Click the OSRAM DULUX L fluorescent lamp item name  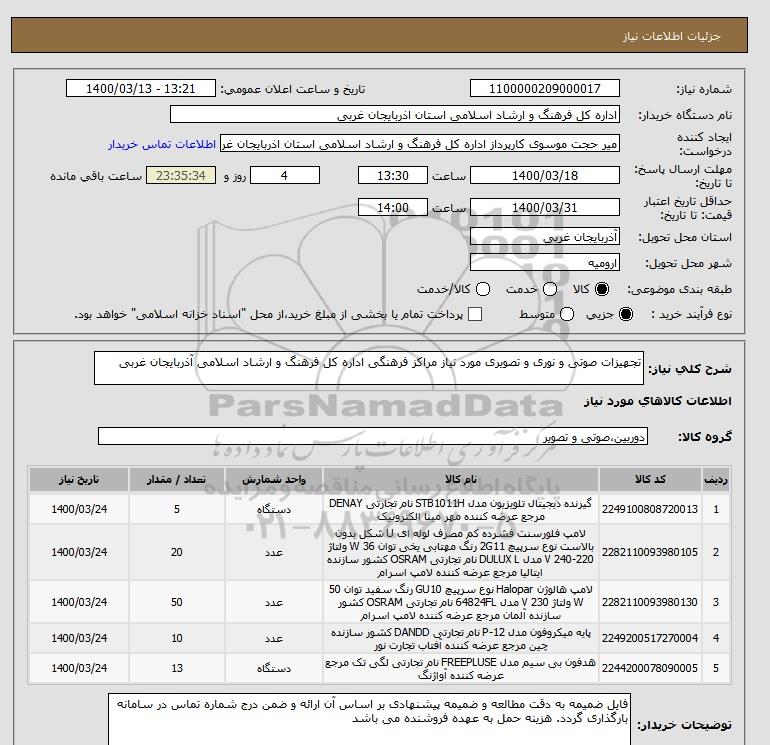461,552
